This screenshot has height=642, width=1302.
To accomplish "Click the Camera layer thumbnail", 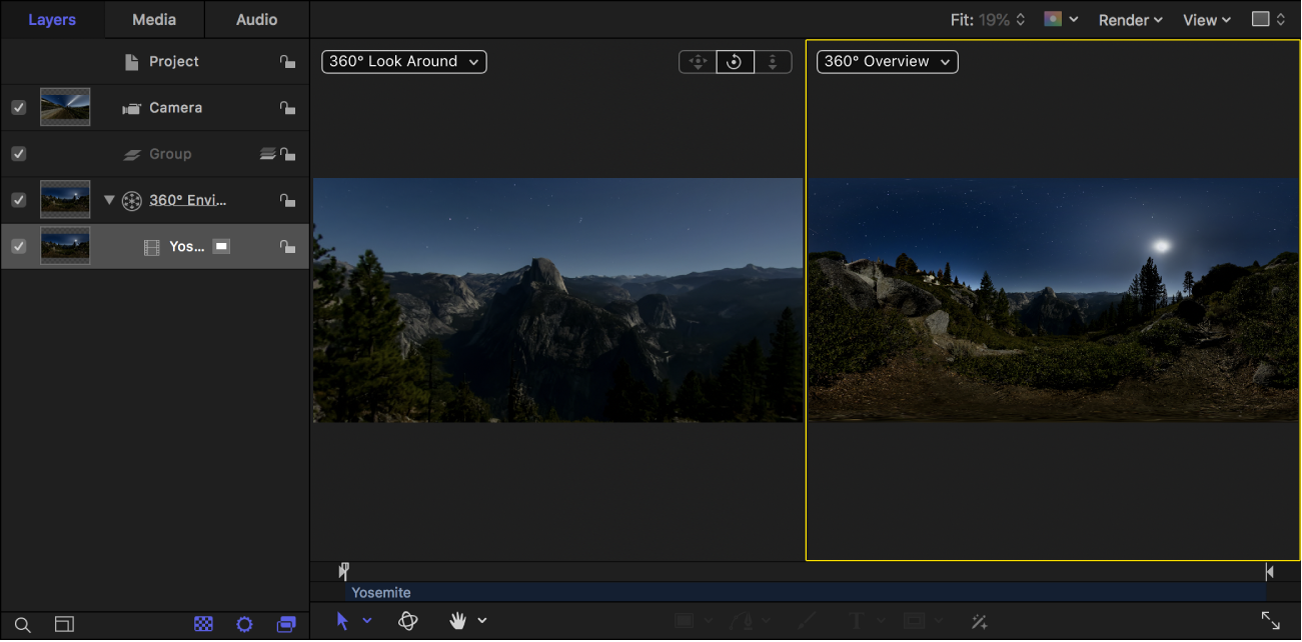I will [64, 107].
